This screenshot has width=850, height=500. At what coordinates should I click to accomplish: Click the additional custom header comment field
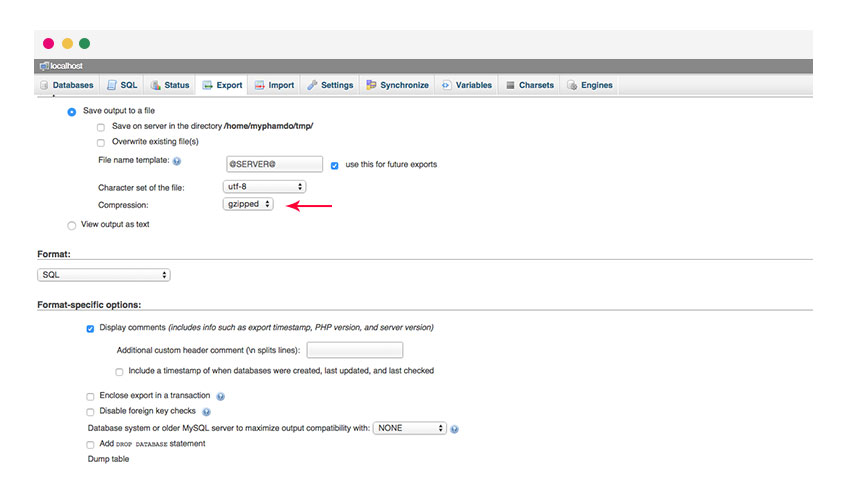(x=354, y=350)
